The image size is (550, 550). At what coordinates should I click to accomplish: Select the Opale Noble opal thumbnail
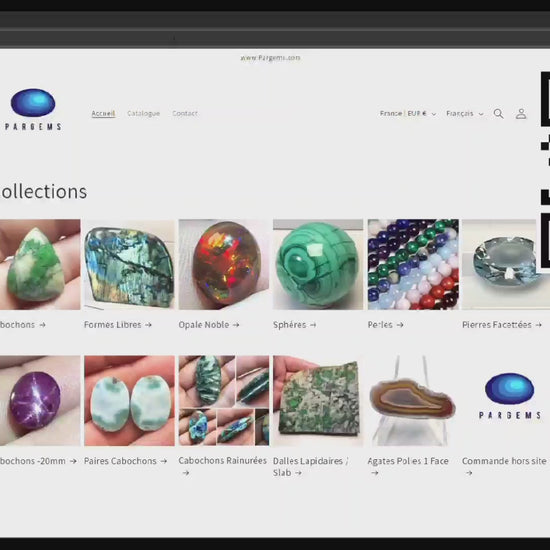(x=224, y=264)
